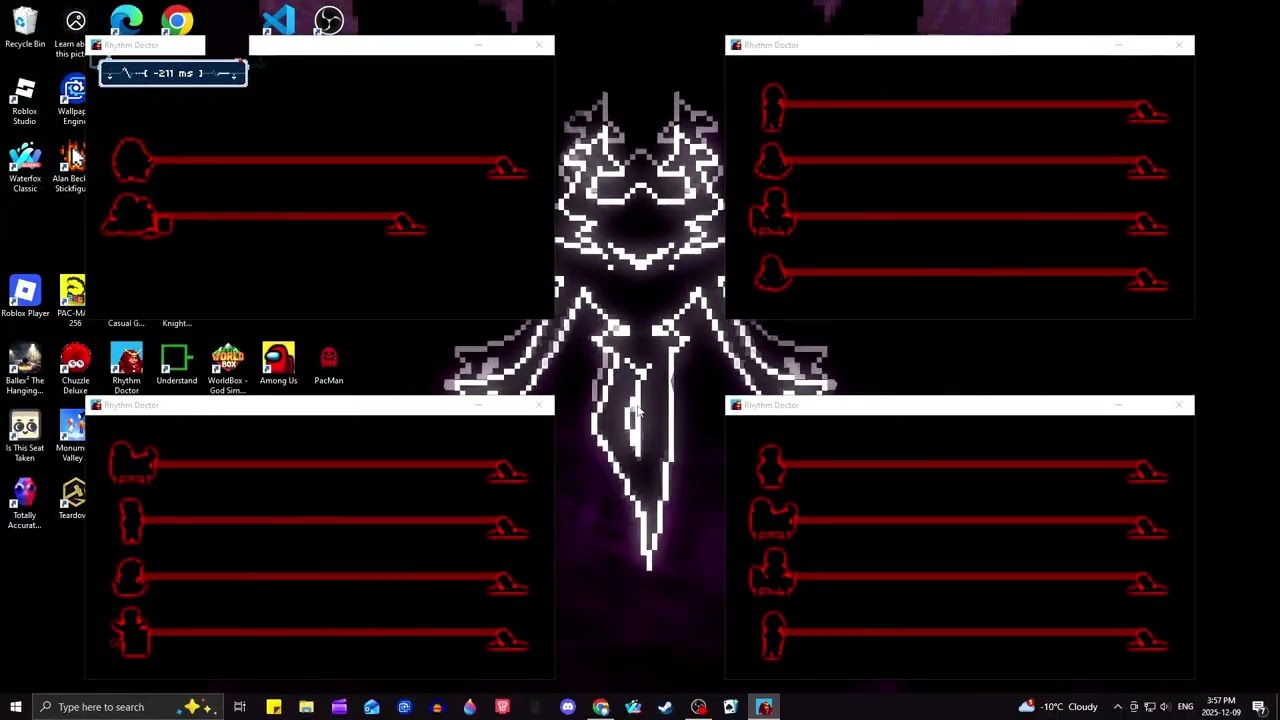Image resolution: width=1280 pixels, height=720 pixels.
Task: Select the Chuzzle Deluxe desktop icon
Action: [75, 369]
